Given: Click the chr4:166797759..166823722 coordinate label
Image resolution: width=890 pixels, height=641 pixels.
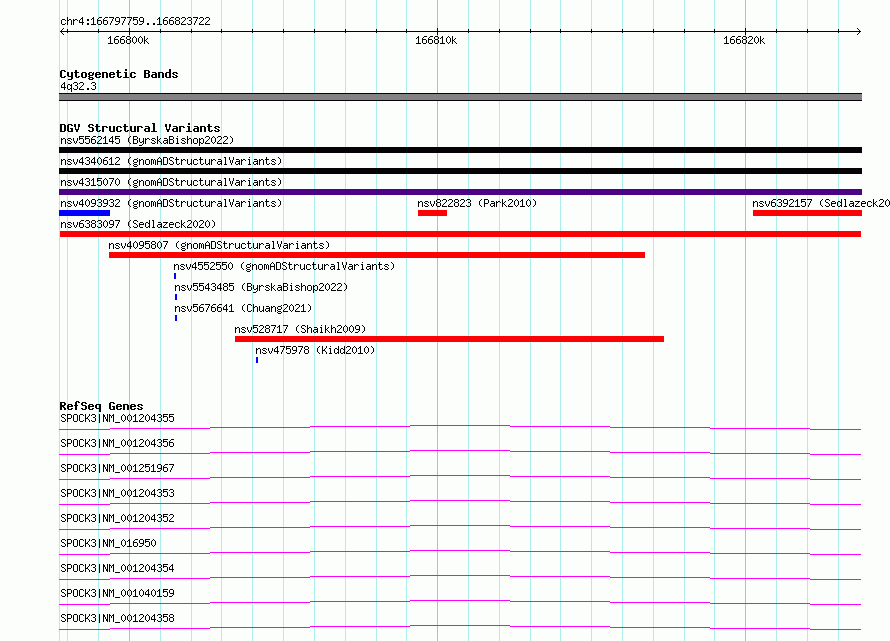Looking at the screenshot, I should pyautogui.click(x=135, y=22).
